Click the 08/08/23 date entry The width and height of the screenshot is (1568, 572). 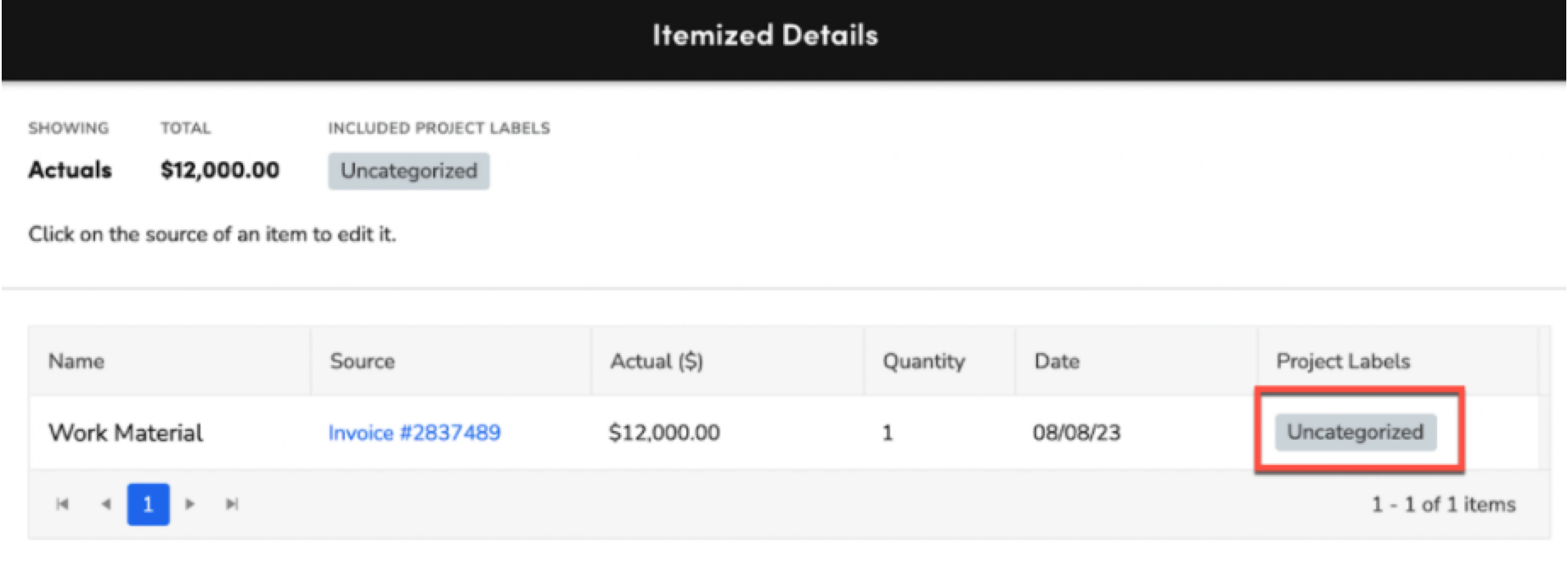[1076, 433]
